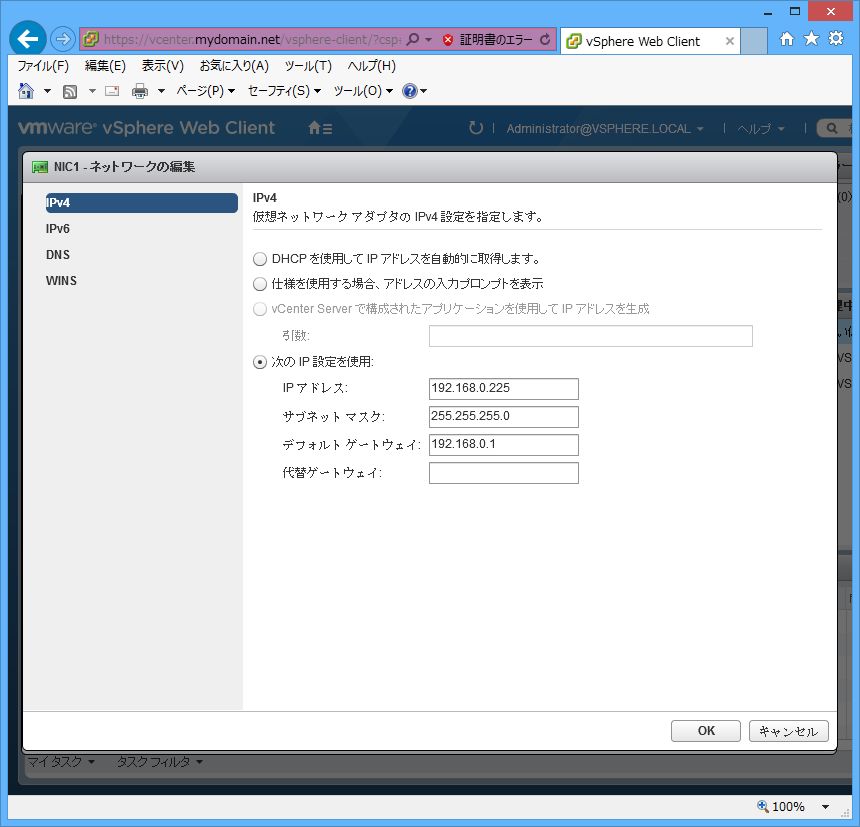Click the zoom magnifier in status bar
The width and height of the screenshot is (860, 827).
pos(762,806)
